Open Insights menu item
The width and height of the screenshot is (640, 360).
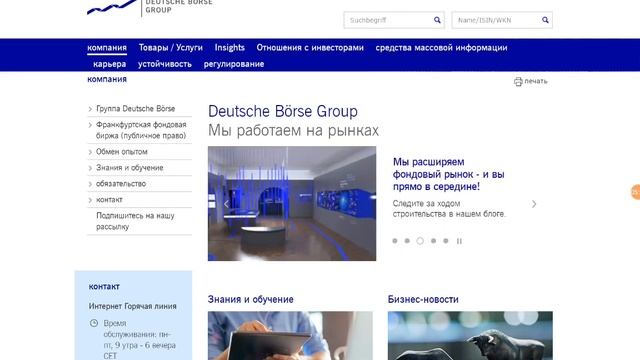[229, 48]
